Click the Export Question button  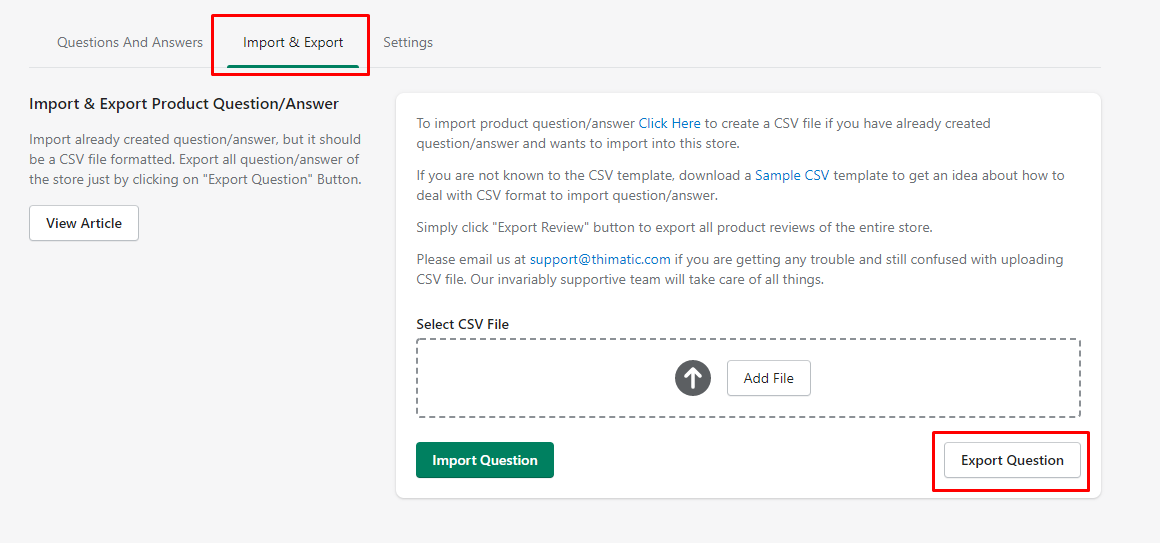1012,460
